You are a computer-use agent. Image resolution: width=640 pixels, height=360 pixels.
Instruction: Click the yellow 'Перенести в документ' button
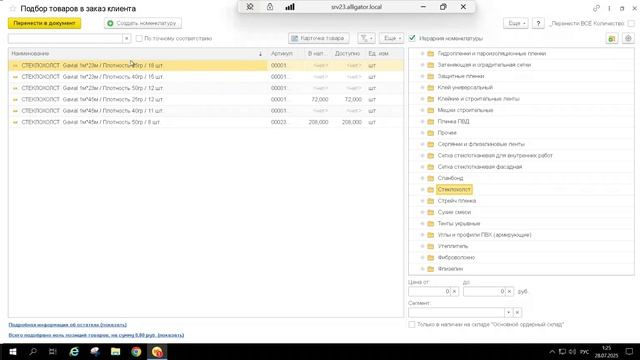(x=44, y=23)
